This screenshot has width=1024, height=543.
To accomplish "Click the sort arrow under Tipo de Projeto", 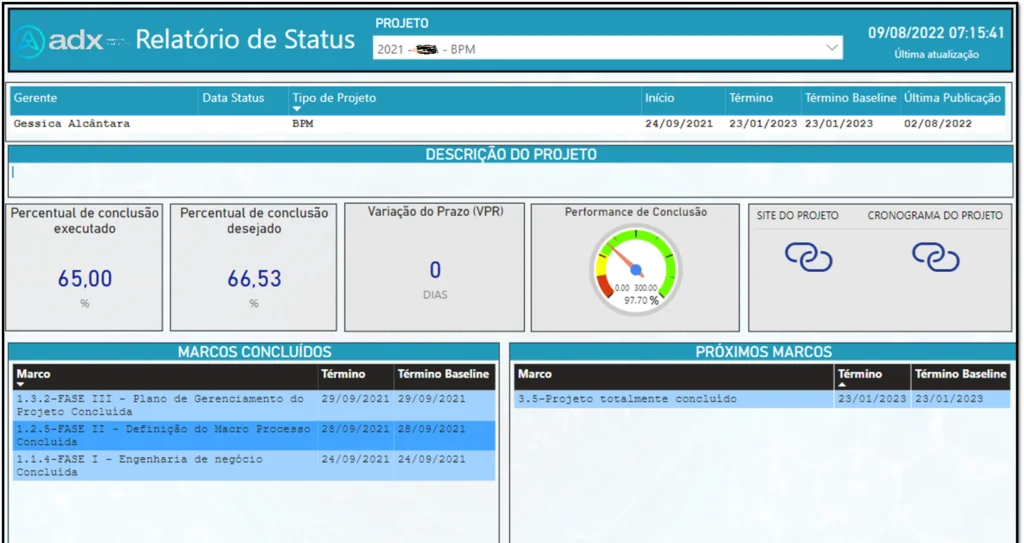I will click(x=297, y=109).
